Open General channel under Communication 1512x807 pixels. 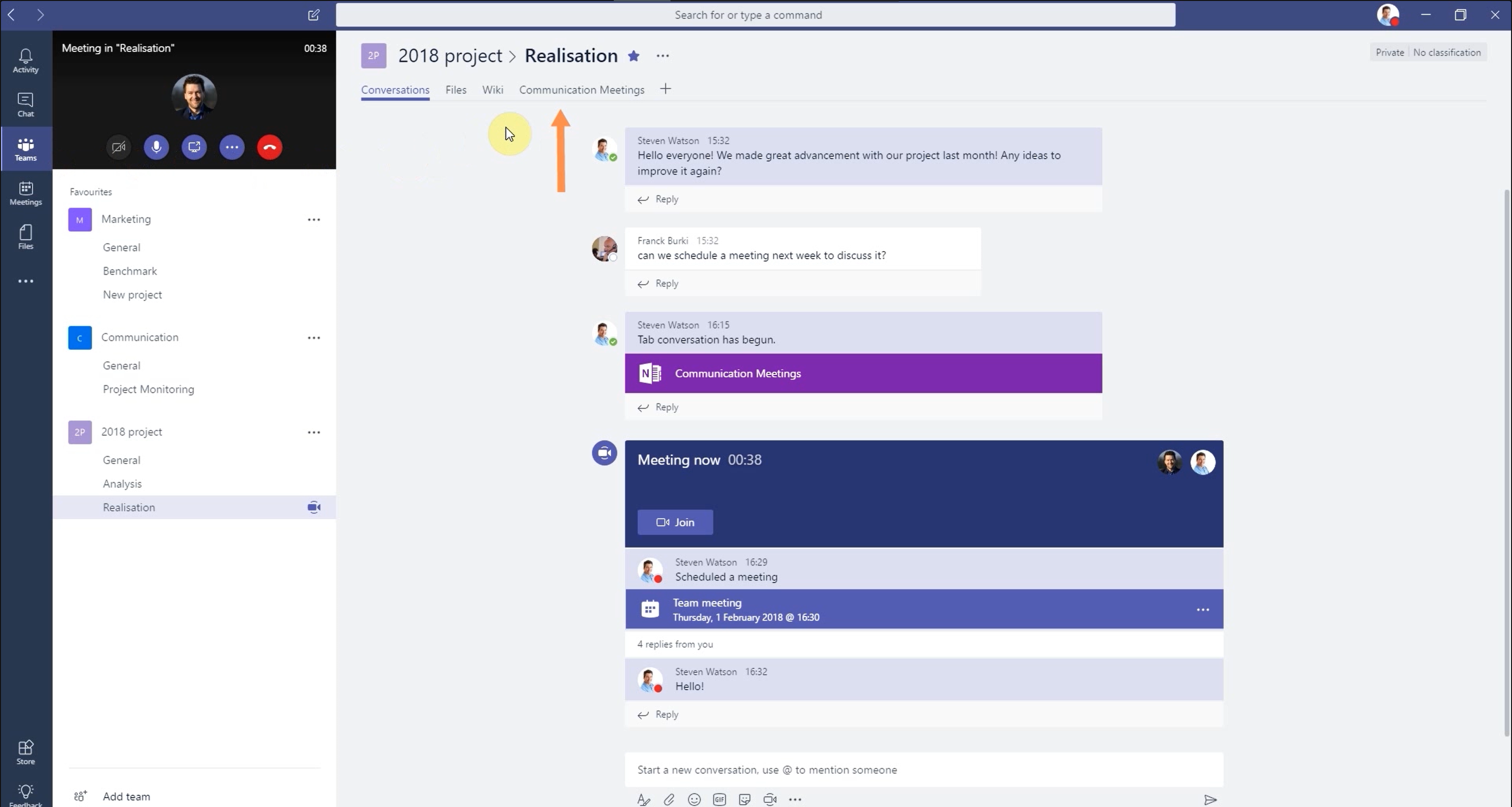tap(121, 365)
